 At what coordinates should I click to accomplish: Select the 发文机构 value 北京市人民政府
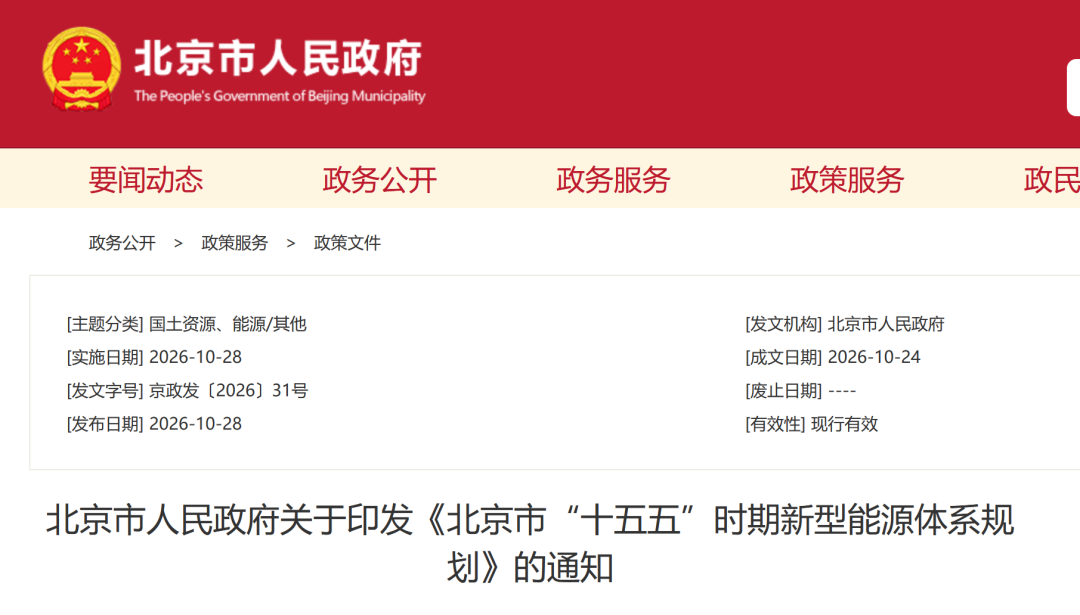point(886,324)
